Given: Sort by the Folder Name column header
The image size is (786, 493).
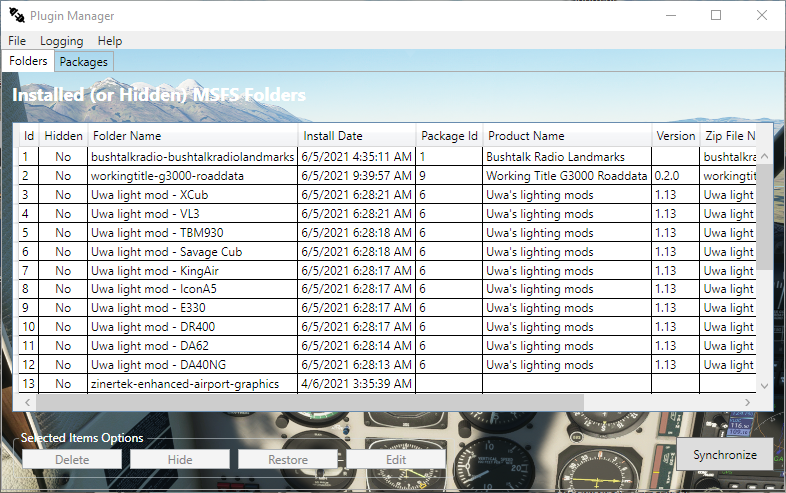Looking at the screenshot, I should coord(193,136).
